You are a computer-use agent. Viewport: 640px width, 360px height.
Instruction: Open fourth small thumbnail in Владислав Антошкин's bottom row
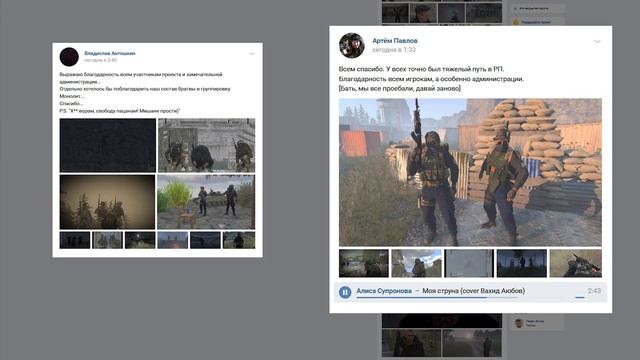[173, 240]
